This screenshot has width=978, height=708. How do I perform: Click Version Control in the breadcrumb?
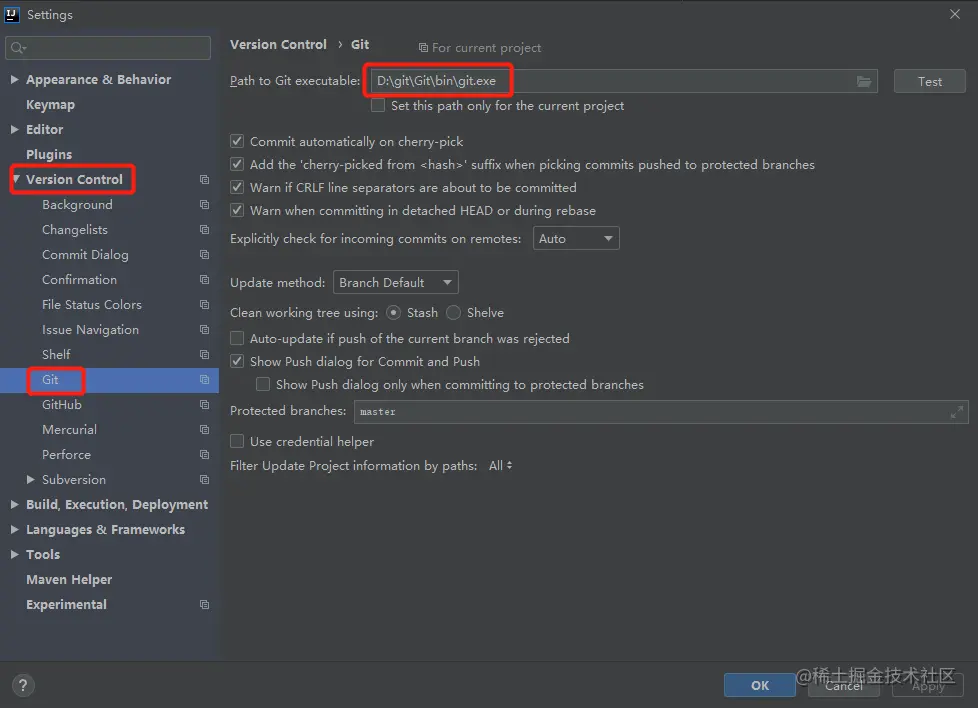pyautogui.click(x=278, y=44)
